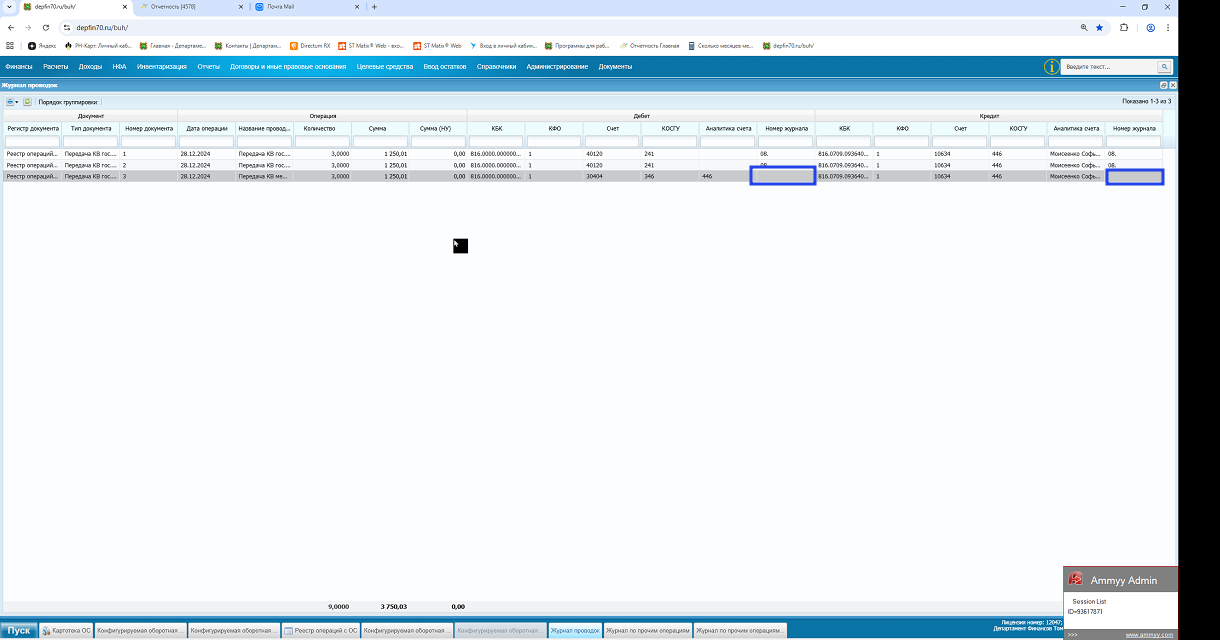Click the print icon in journal toolbar

click(10, 102)
